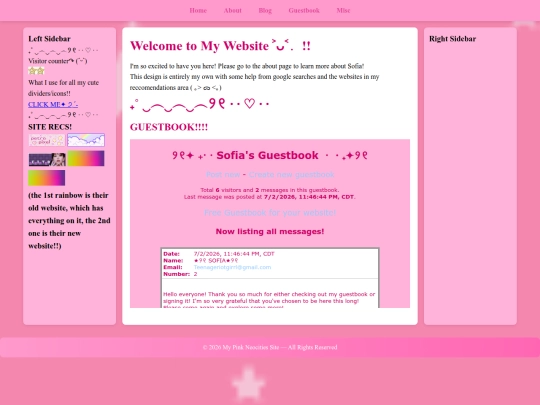Click the 'Welcome to My Website' heading
Viewport: 540px width, 405px height.
(x=220, y=46)
